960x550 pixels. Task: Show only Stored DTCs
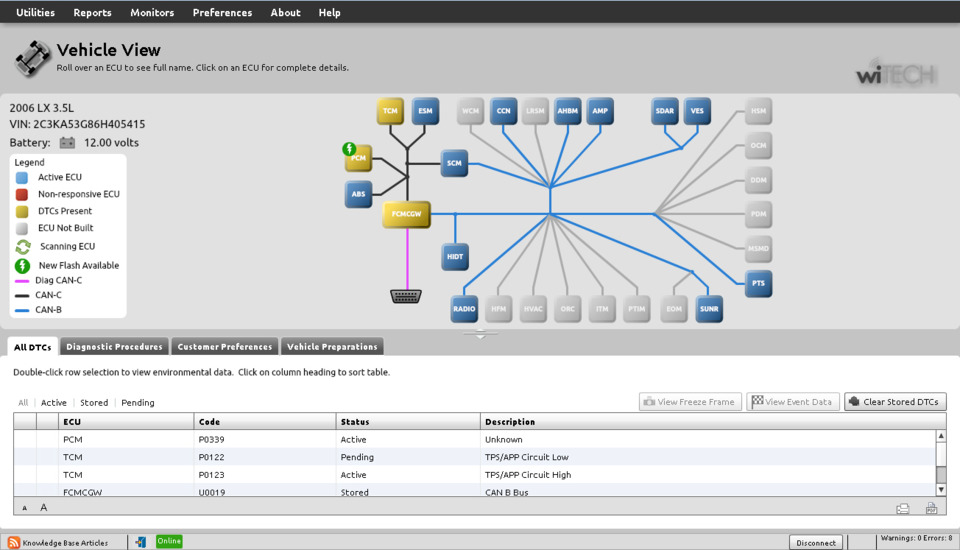(94, 403)
